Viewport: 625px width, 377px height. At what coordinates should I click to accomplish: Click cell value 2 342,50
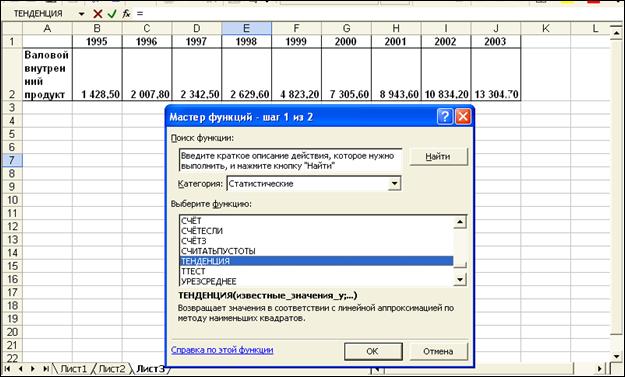[197, 75]
